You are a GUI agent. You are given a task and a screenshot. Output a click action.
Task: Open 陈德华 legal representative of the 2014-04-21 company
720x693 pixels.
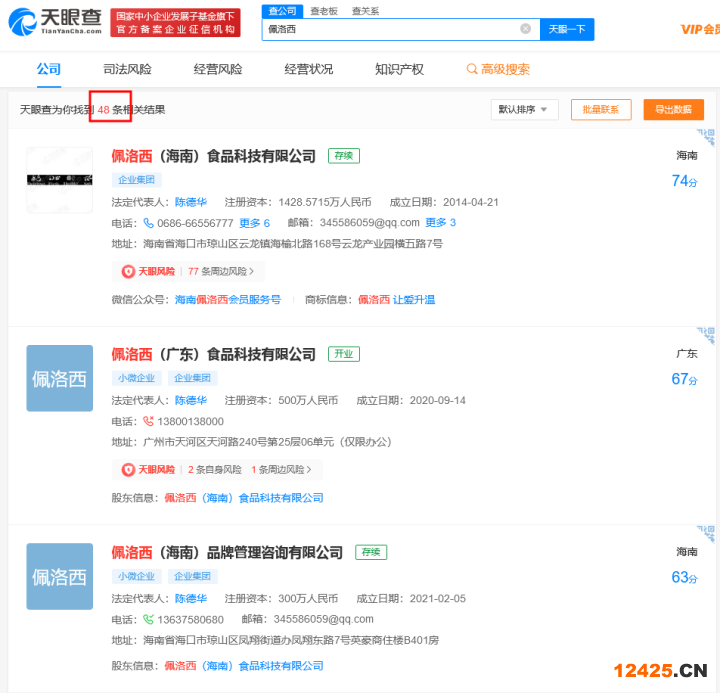[191, 202]
